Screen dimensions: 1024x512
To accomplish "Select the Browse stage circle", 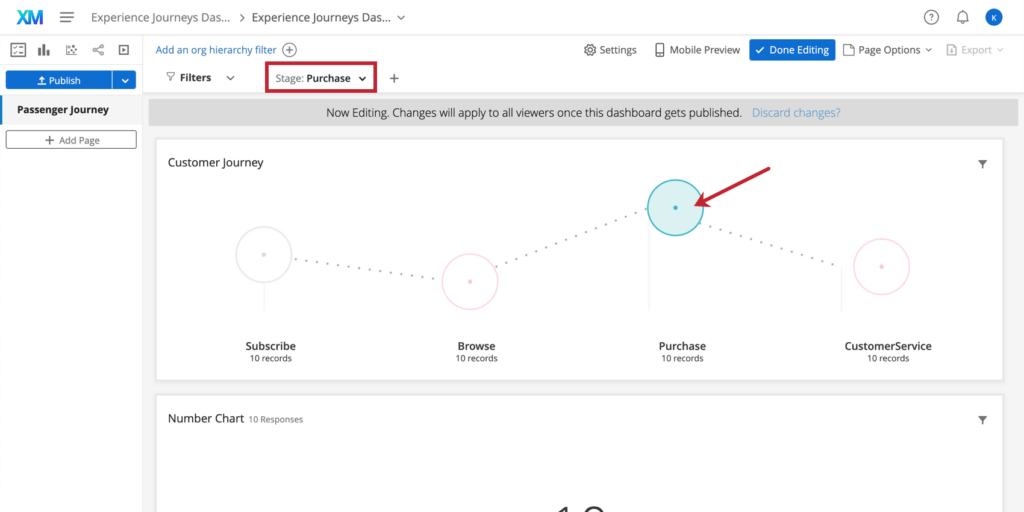I will pyautogui.click(x=470, y=281).
